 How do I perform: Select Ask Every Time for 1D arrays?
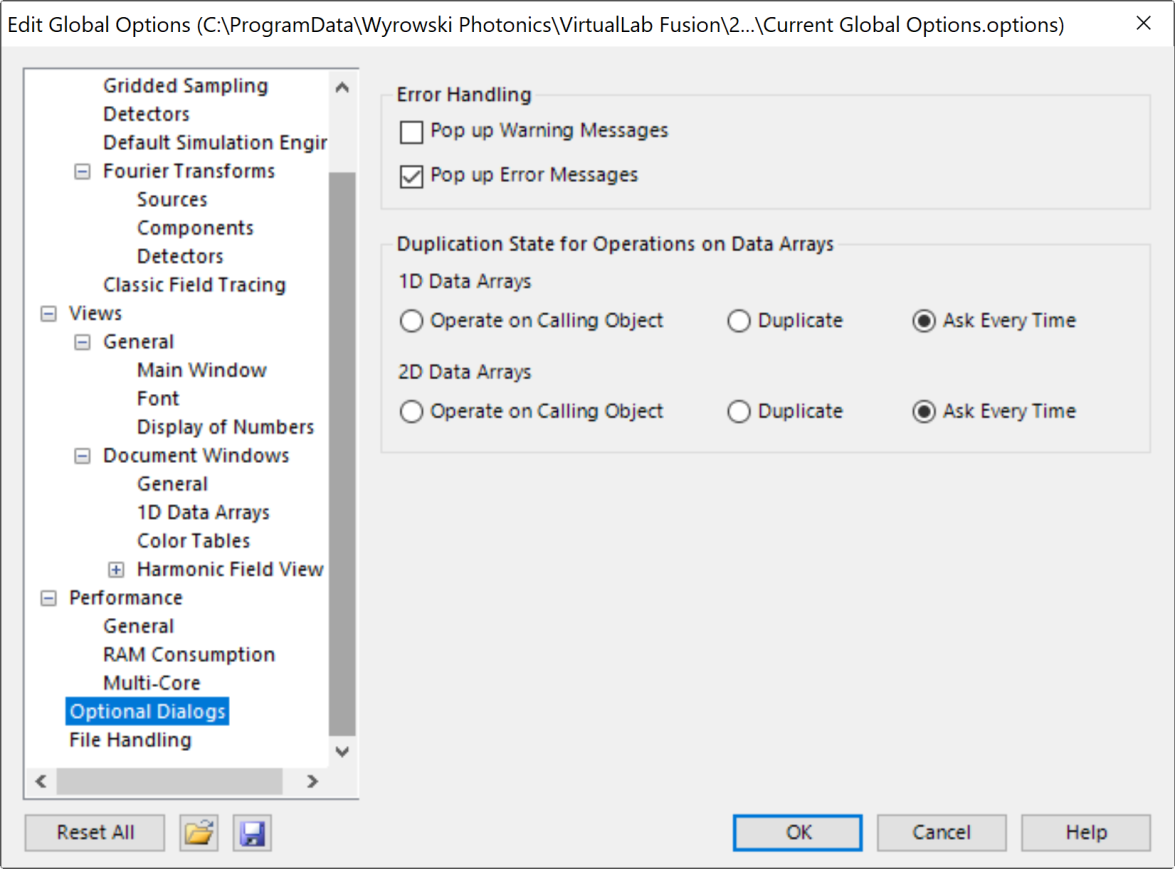pos(924,321)
